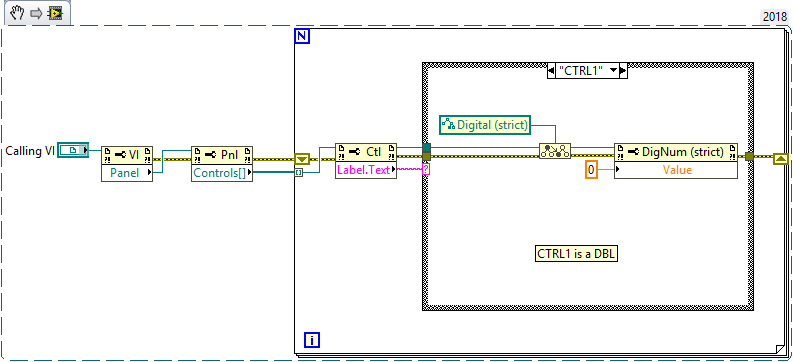Click the loop iteration terminal i
This screenshot has width=793, height=362.
(312, 341)
